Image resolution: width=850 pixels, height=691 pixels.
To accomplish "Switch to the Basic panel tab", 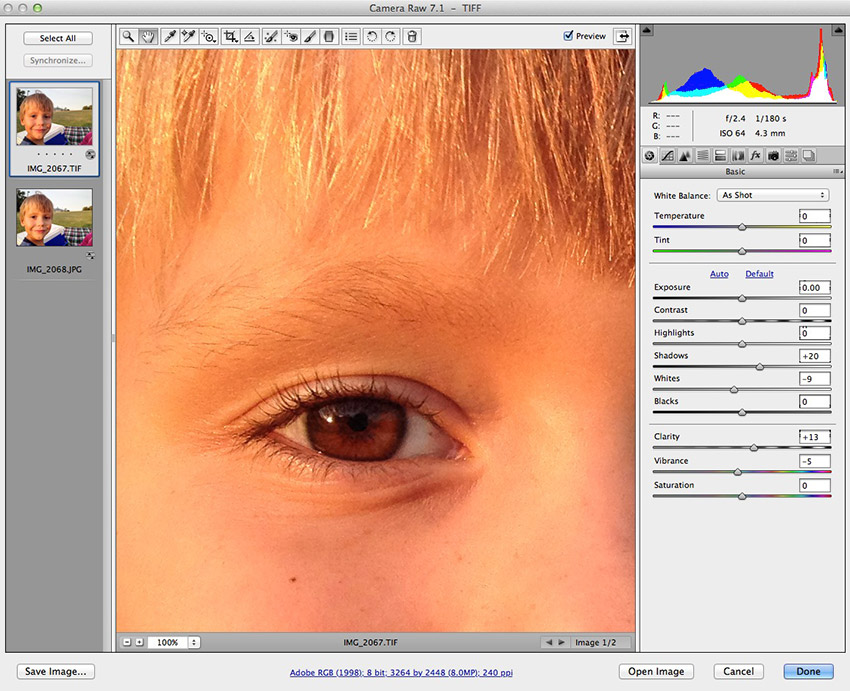I will click(650, 156).
